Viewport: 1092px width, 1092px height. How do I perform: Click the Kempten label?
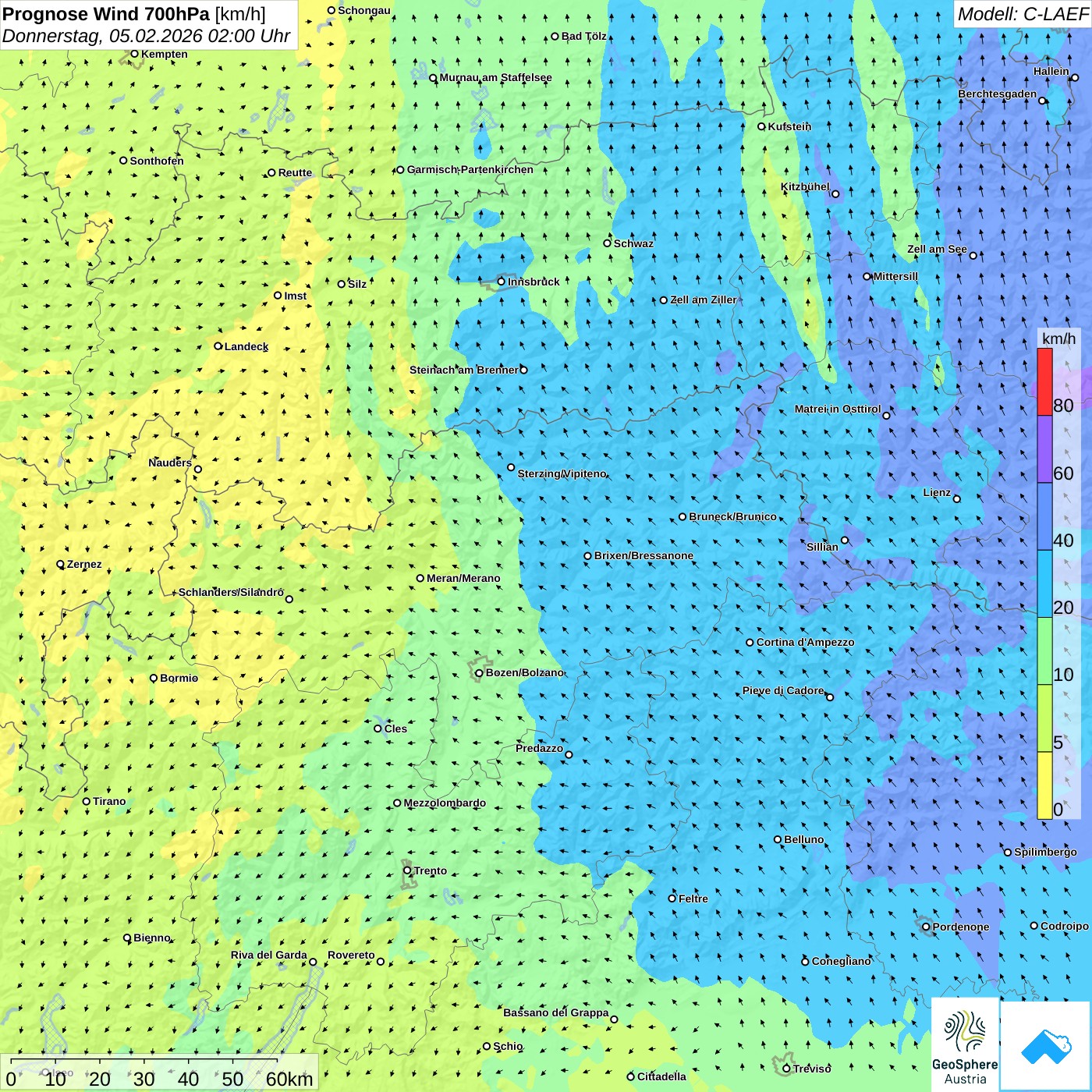(164, 54)
